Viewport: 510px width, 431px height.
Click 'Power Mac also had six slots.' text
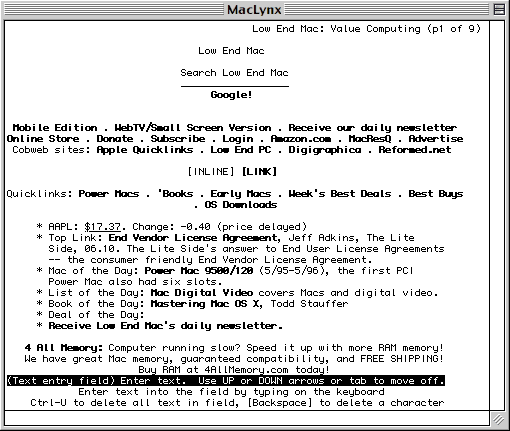pyautogui.click(x=135, y=282)
